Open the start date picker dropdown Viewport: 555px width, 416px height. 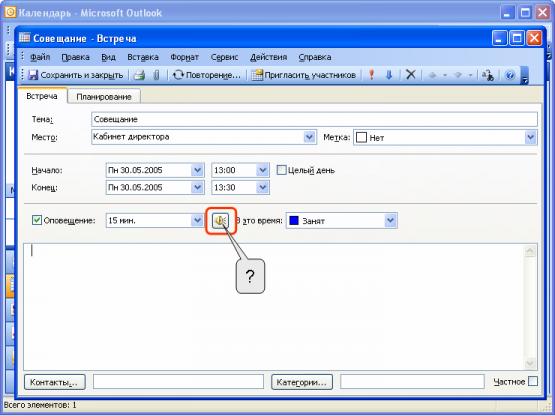tap(197, 170)
